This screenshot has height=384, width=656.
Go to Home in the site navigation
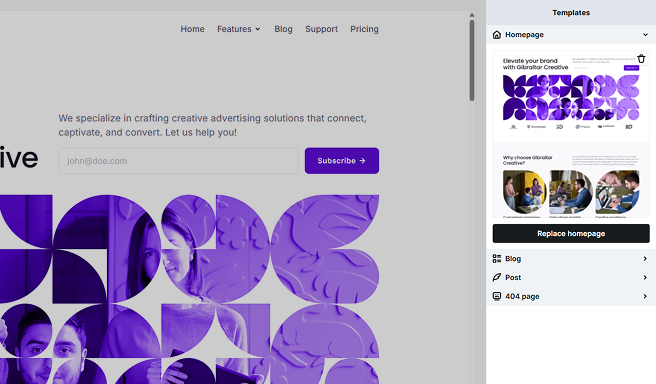(192, 29)
